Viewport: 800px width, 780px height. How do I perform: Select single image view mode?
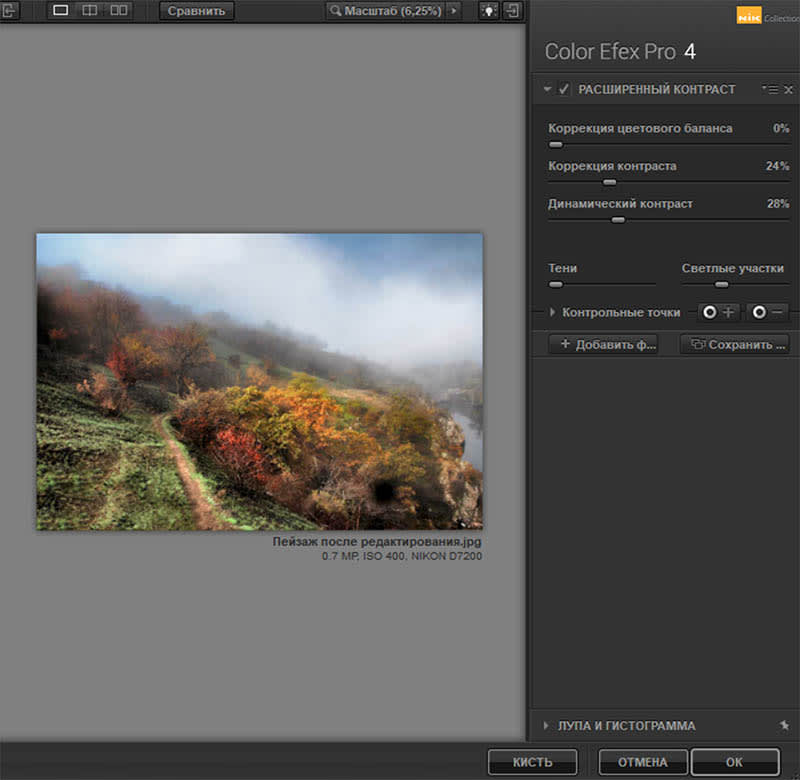[x=61, y=10]
